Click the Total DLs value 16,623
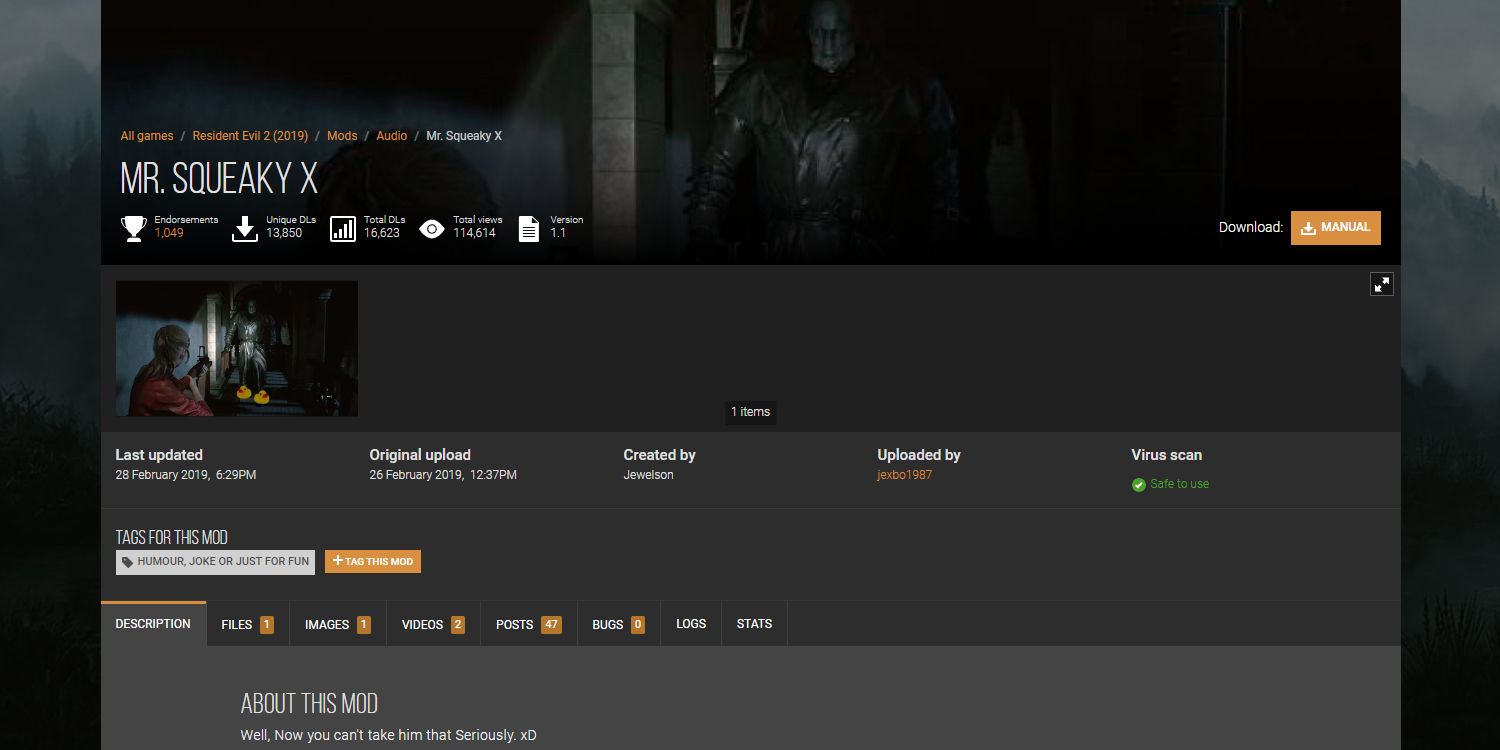This screenshot has width=1500, height=750. [382, 233]
